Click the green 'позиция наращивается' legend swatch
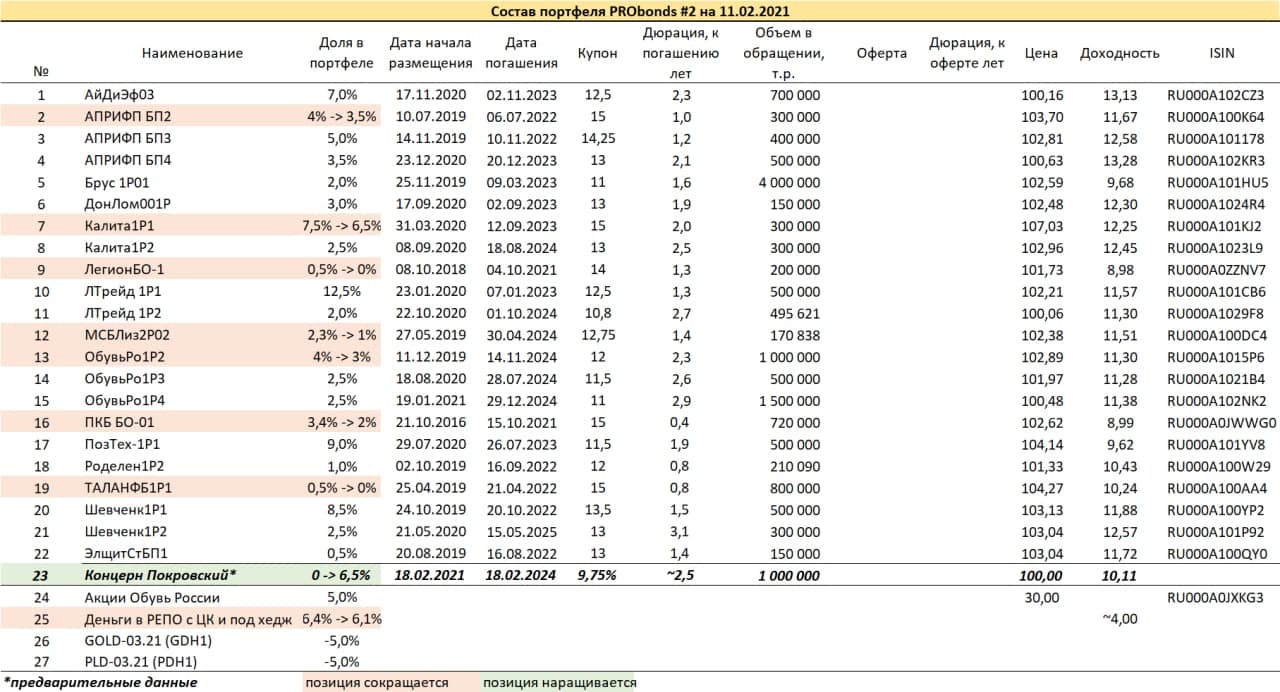 [559, 682]
